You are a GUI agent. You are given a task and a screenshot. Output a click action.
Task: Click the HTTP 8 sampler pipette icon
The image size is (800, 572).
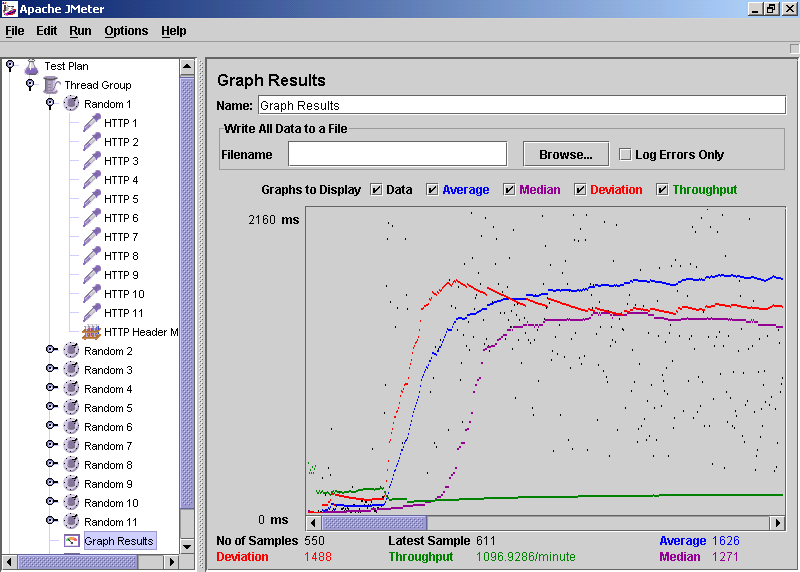click(x=92, y=256)
